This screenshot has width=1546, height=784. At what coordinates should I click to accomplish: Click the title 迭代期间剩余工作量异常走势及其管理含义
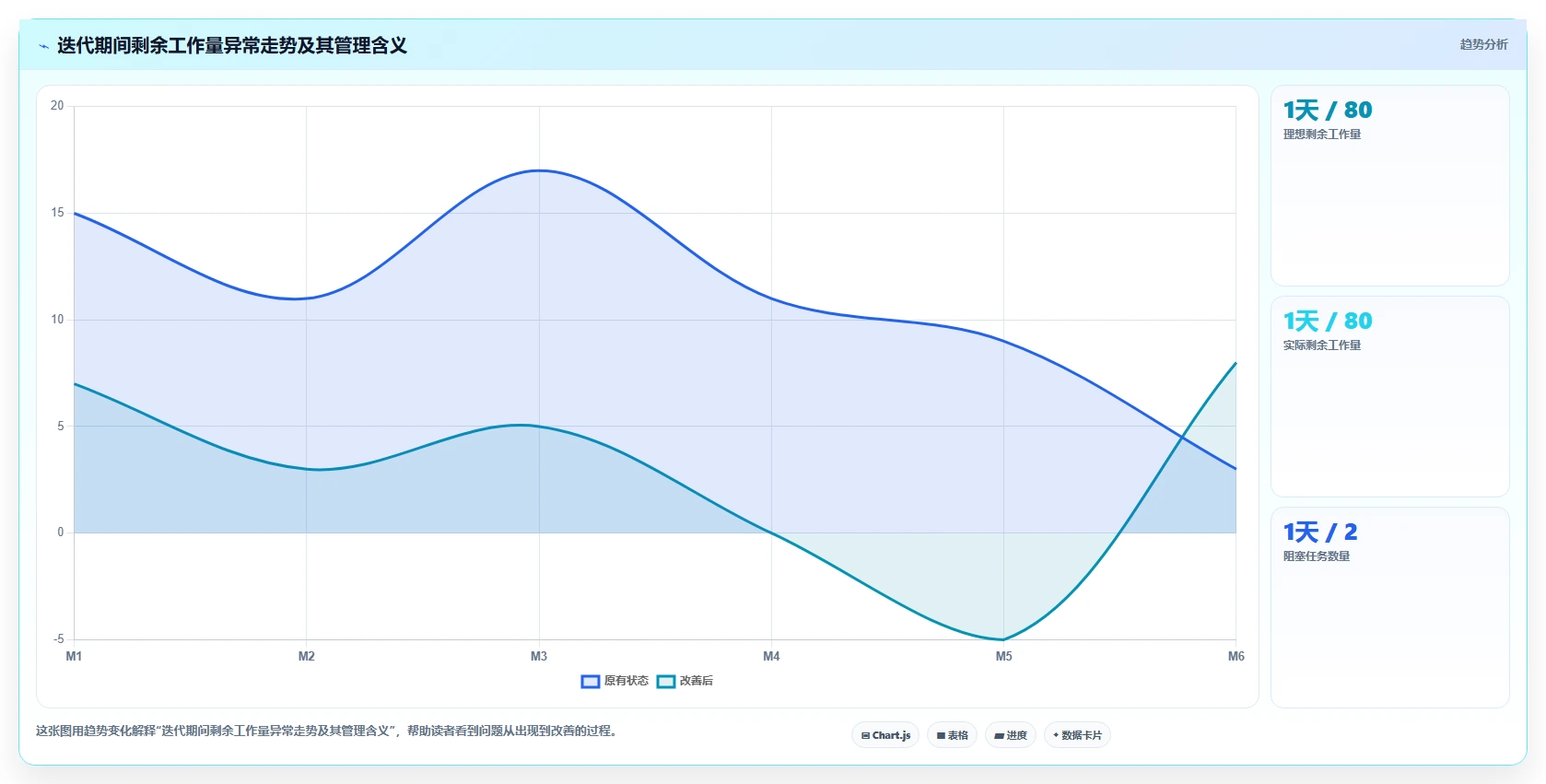(232, 45)
